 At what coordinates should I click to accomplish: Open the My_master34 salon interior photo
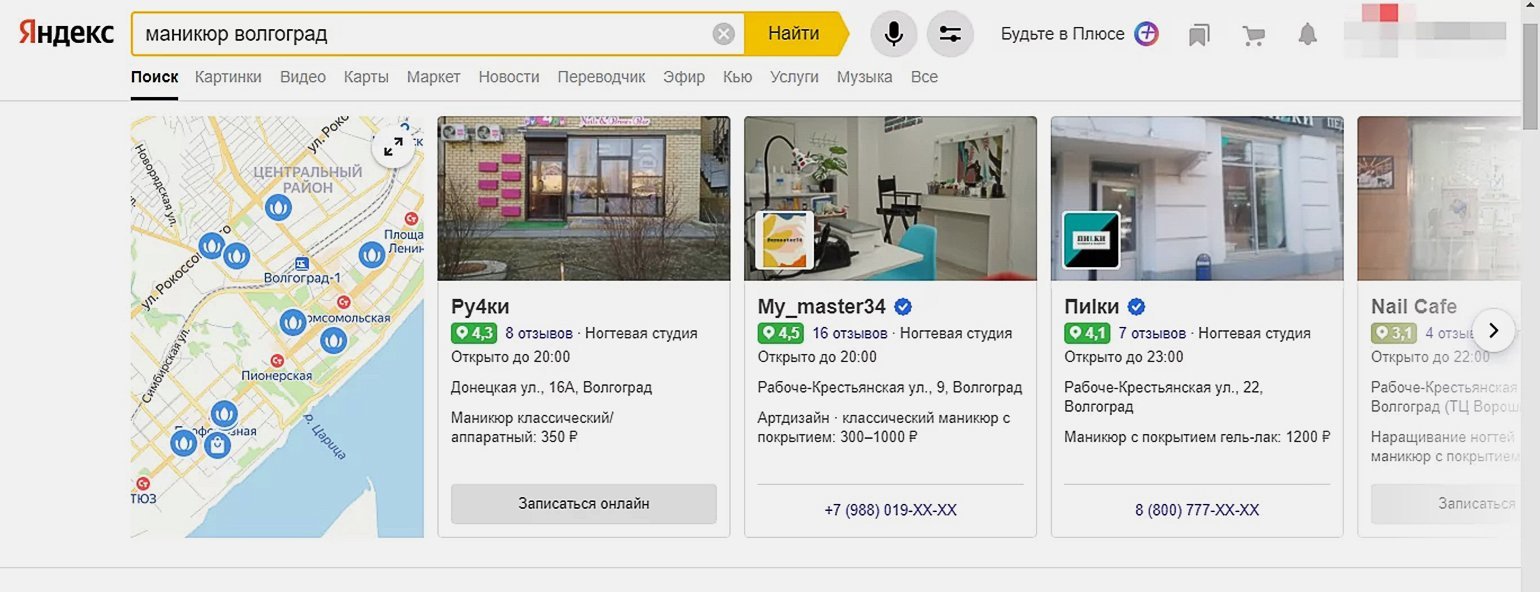890,198
